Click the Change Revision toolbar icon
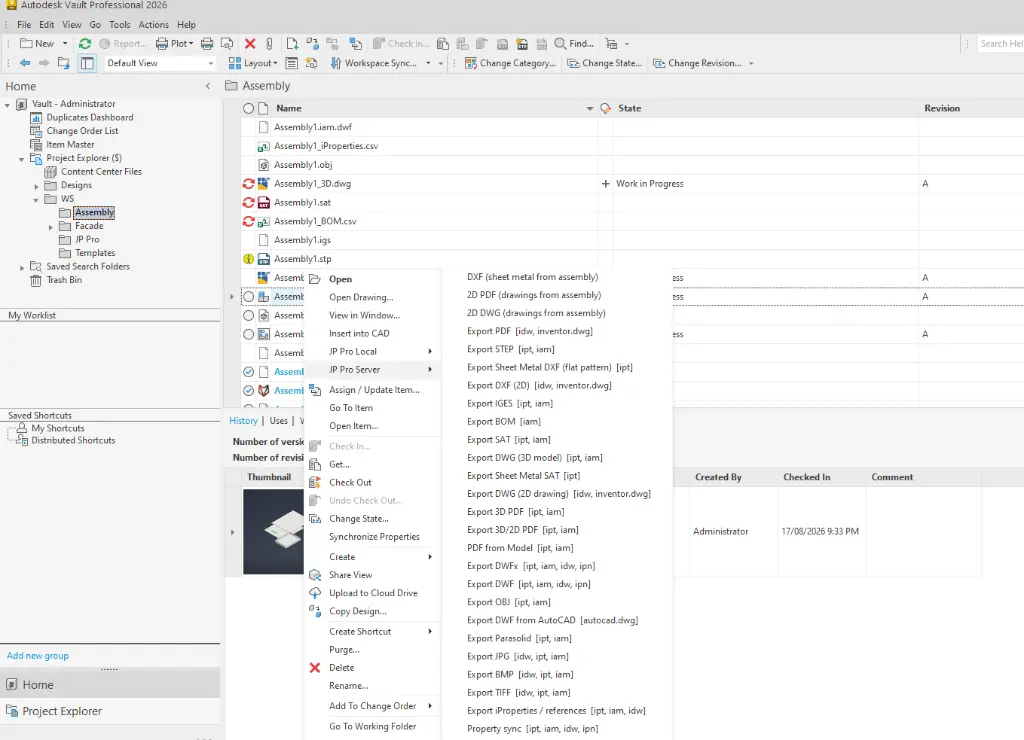 tap(659, 63)
